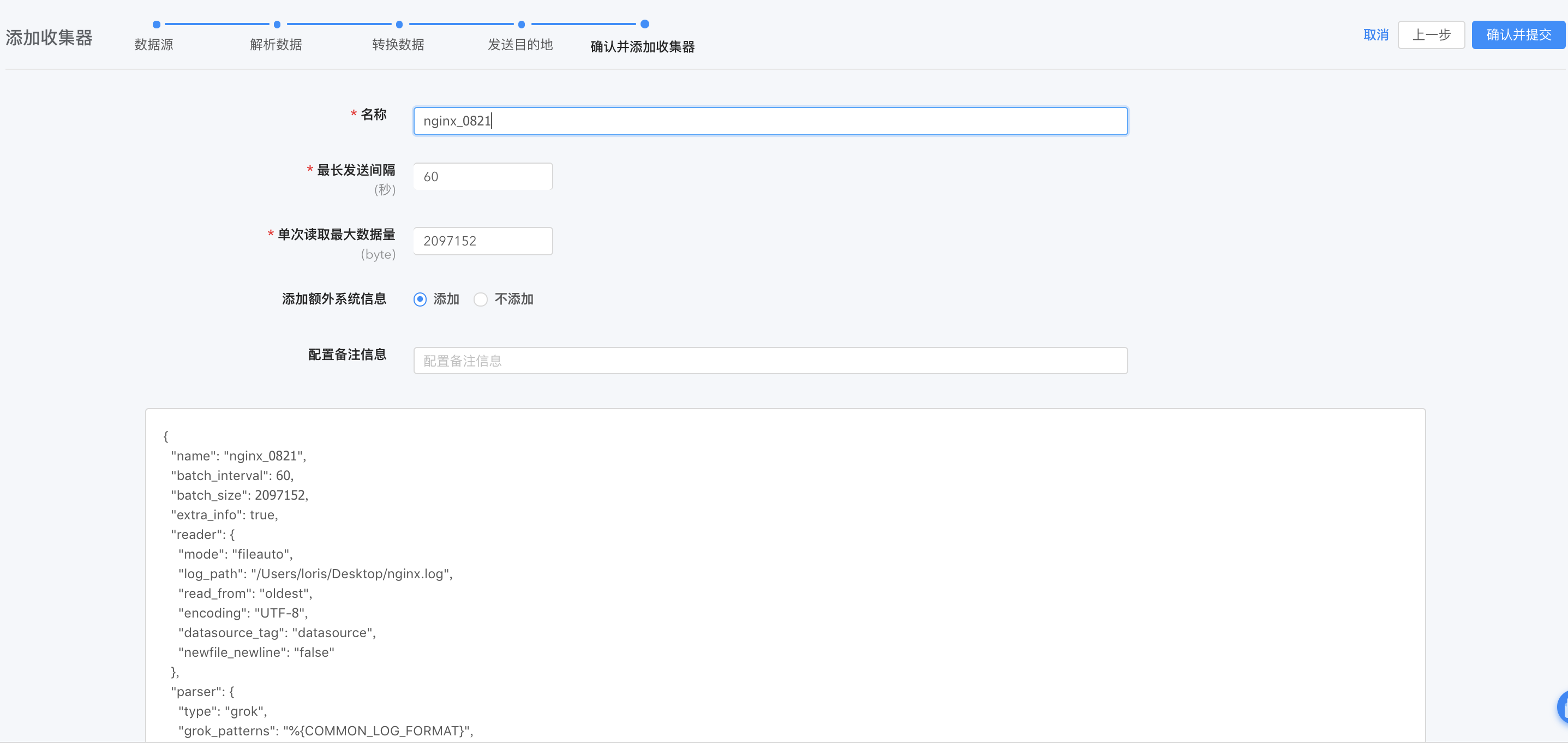Click the "reader": { JSON line
Viewport: 1568px width, 743px height.
pos(203,534)
